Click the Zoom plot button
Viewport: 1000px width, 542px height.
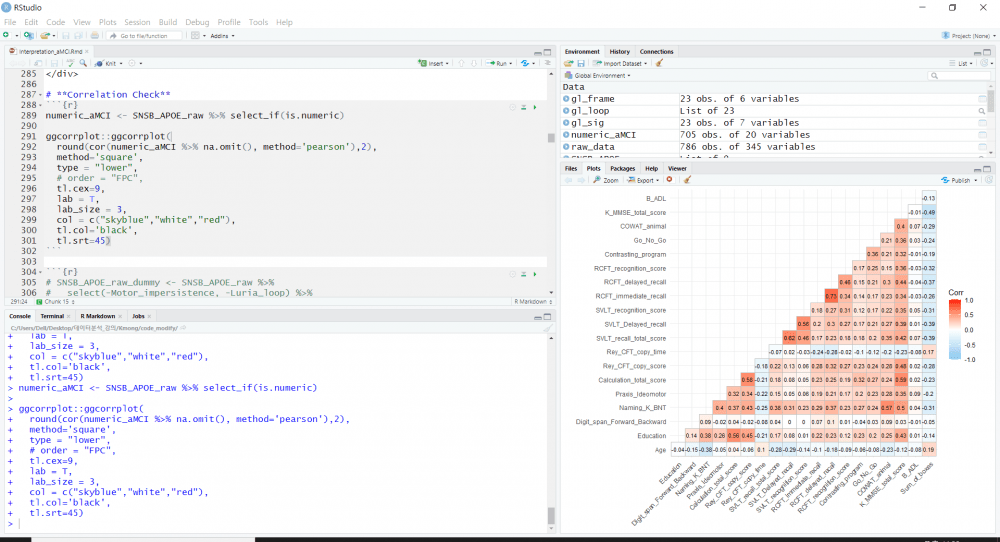pyautogui.click(x=607, y=181)
